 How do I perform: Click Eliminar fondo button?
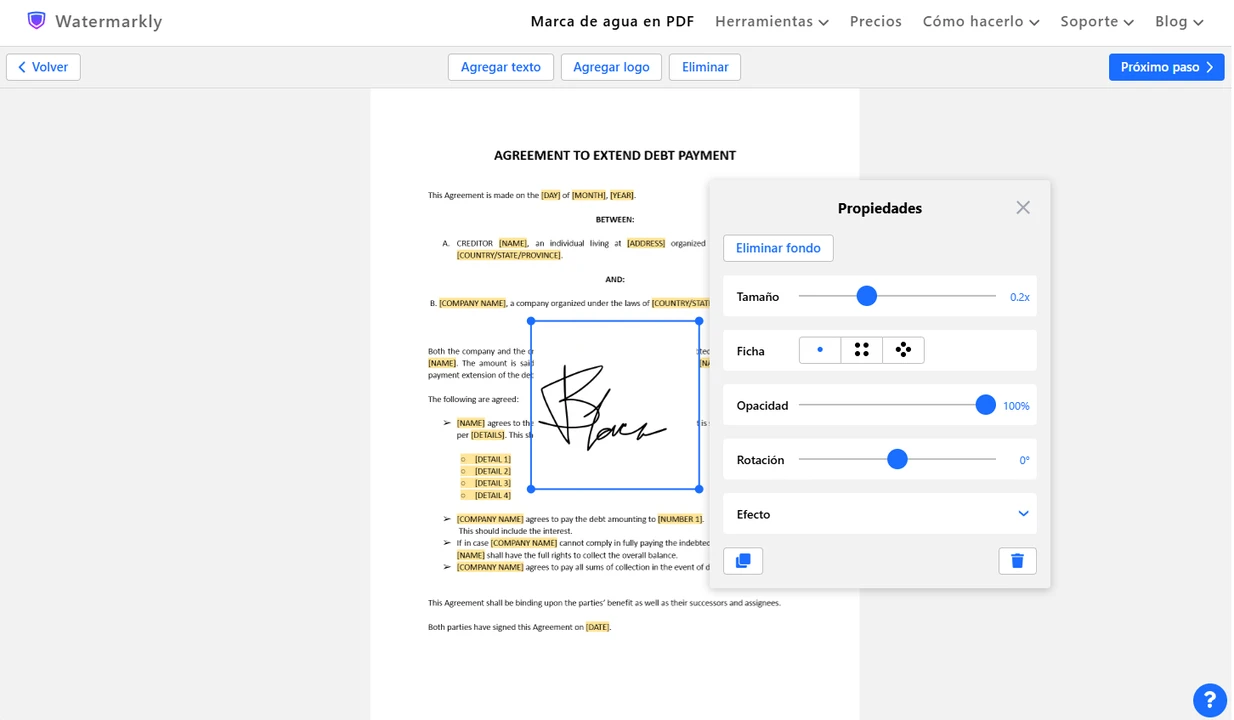[x=778, y=248]
